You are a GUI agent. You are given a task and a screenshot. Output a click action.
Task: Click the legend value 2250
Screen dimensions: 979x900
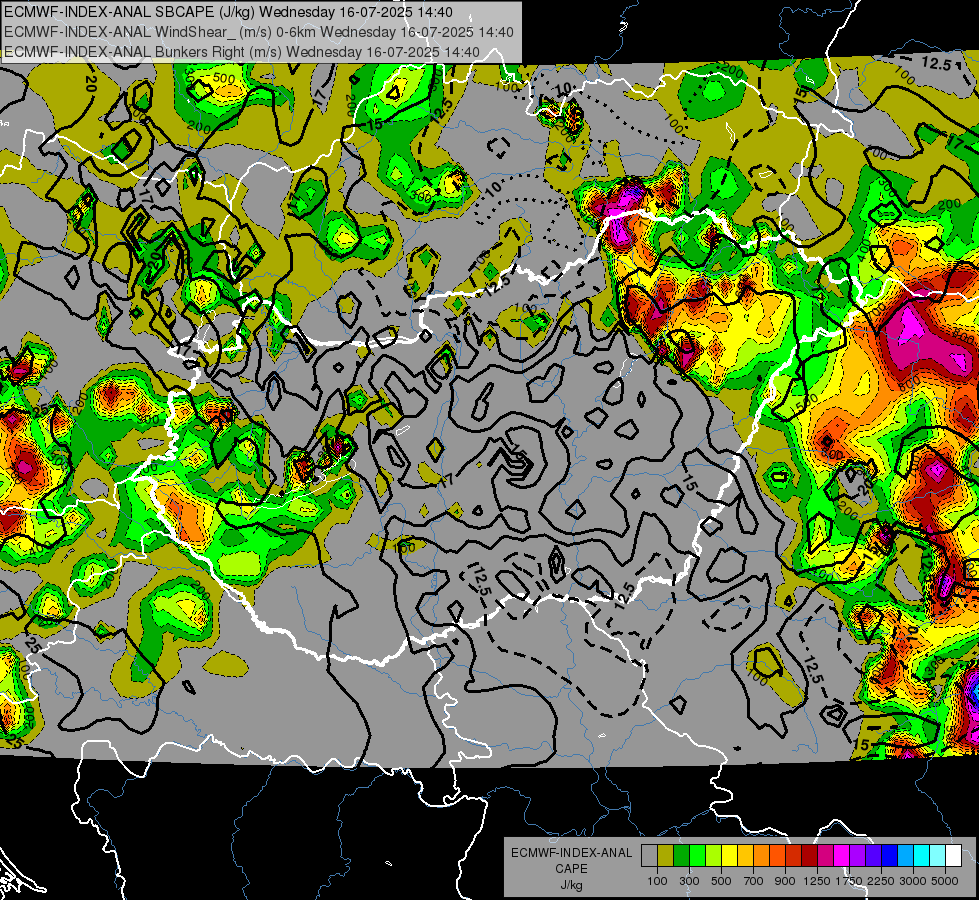pyautogui.click(x=882, y=881)
